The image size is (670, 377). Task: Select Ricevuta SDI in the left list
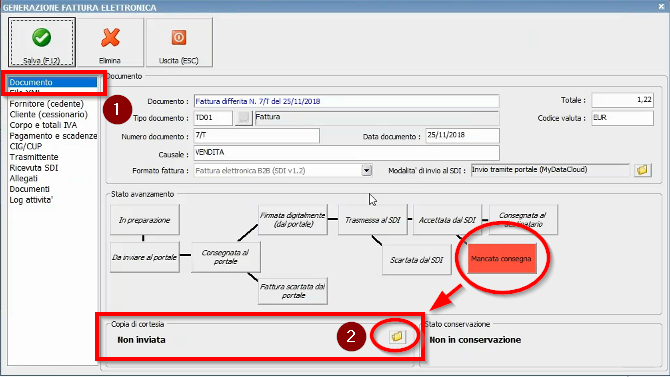(34, 168)
